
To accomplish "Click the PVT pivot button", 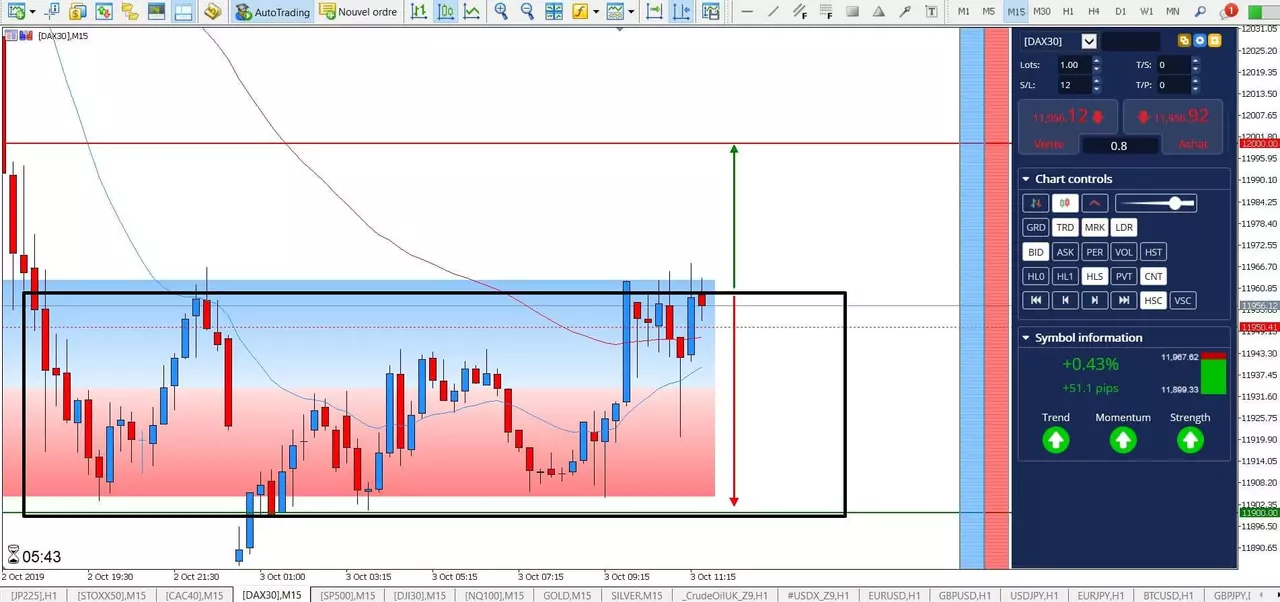I will [1124, 276].
